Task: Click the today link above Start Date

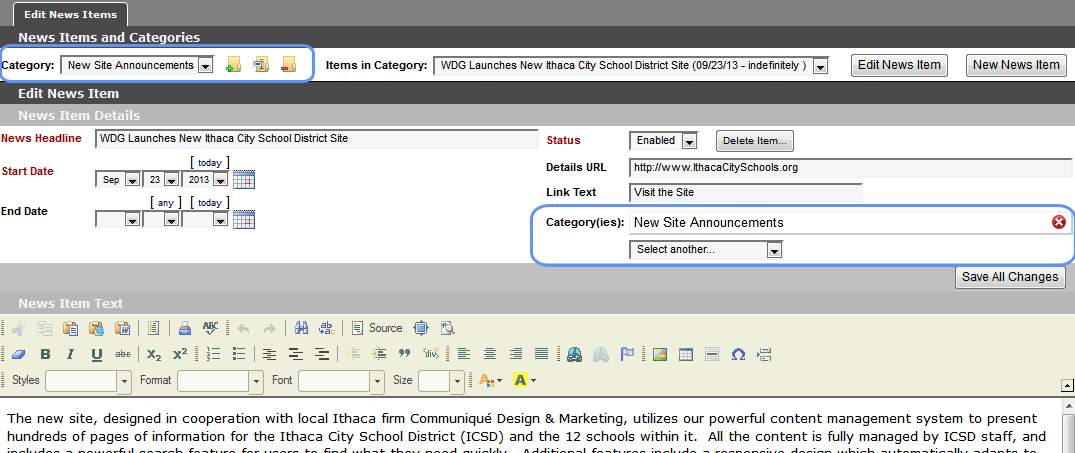Action: (x=209, y=162)
